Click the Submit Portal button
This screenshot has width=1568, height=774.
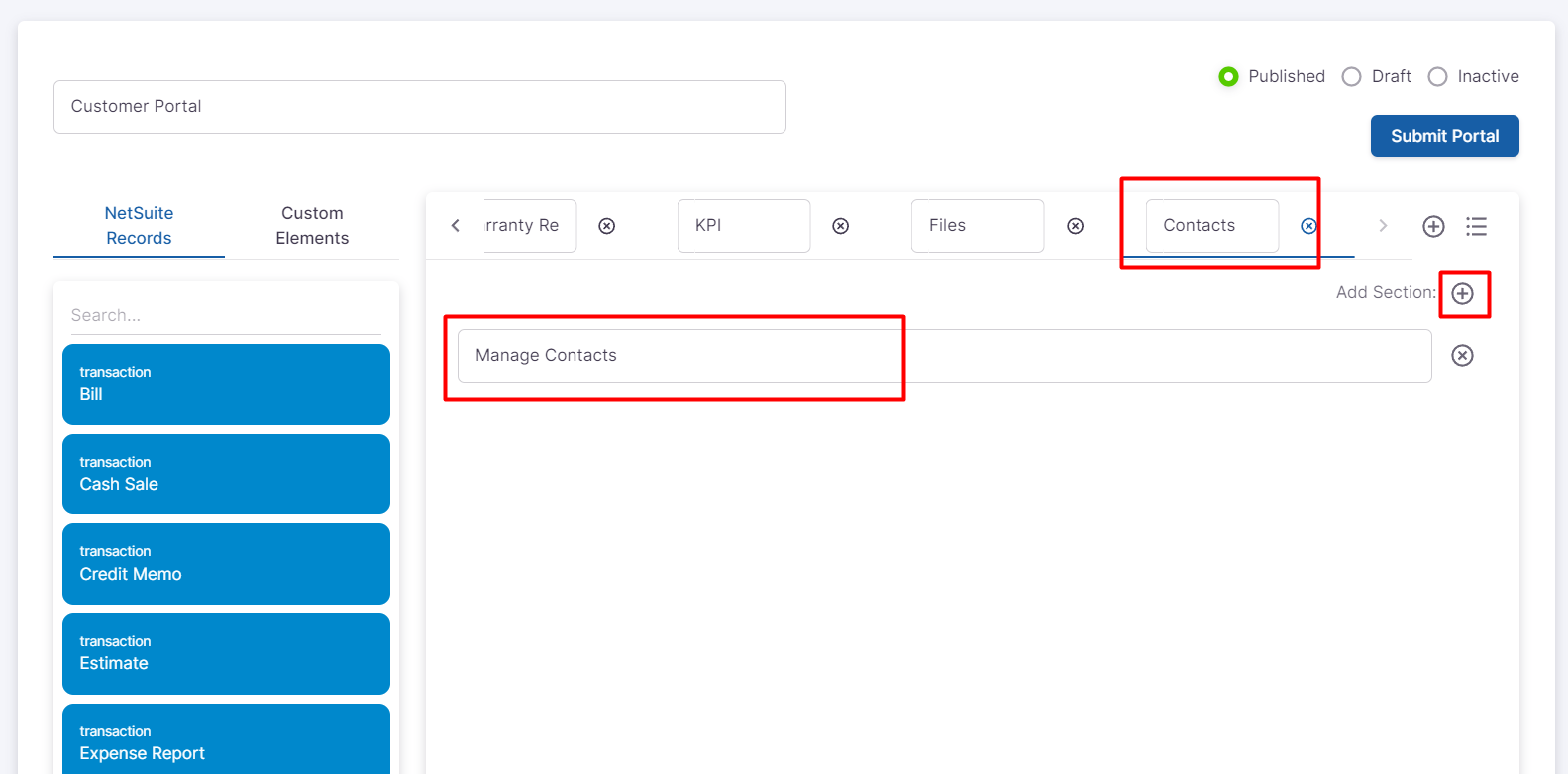point(1444,136)
